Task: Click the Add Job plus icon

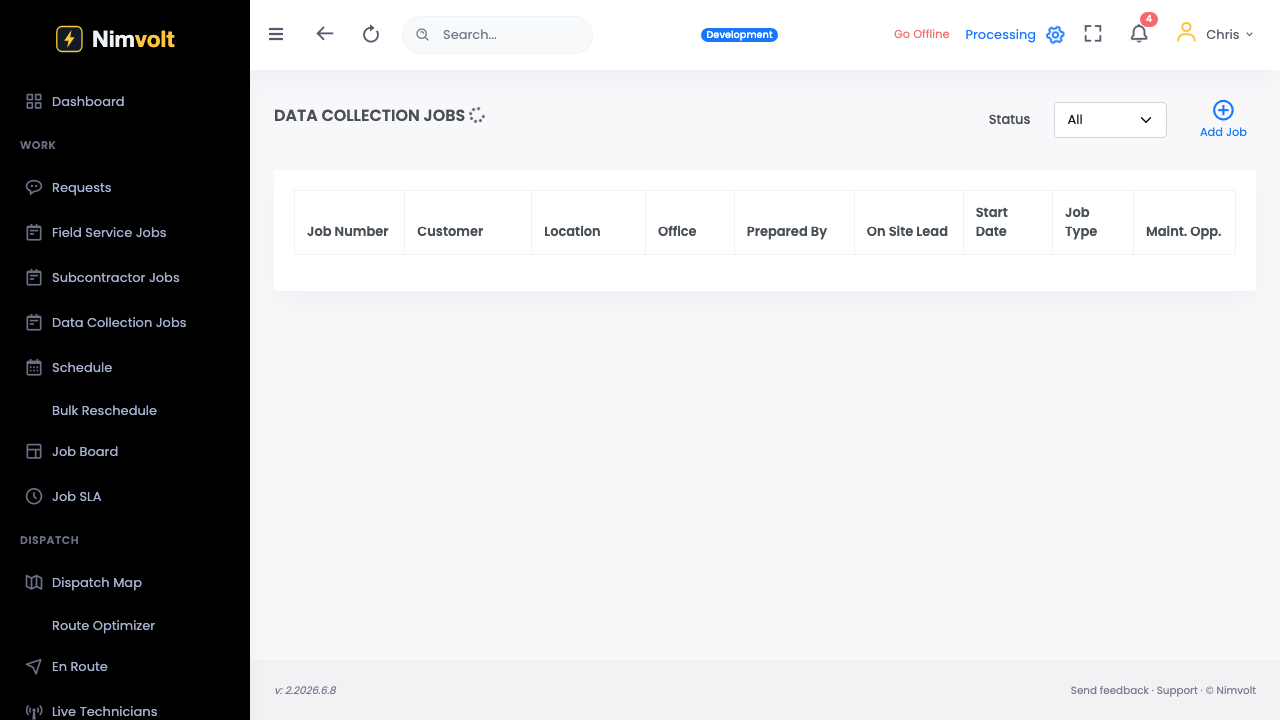Action: coord(1223,110)
